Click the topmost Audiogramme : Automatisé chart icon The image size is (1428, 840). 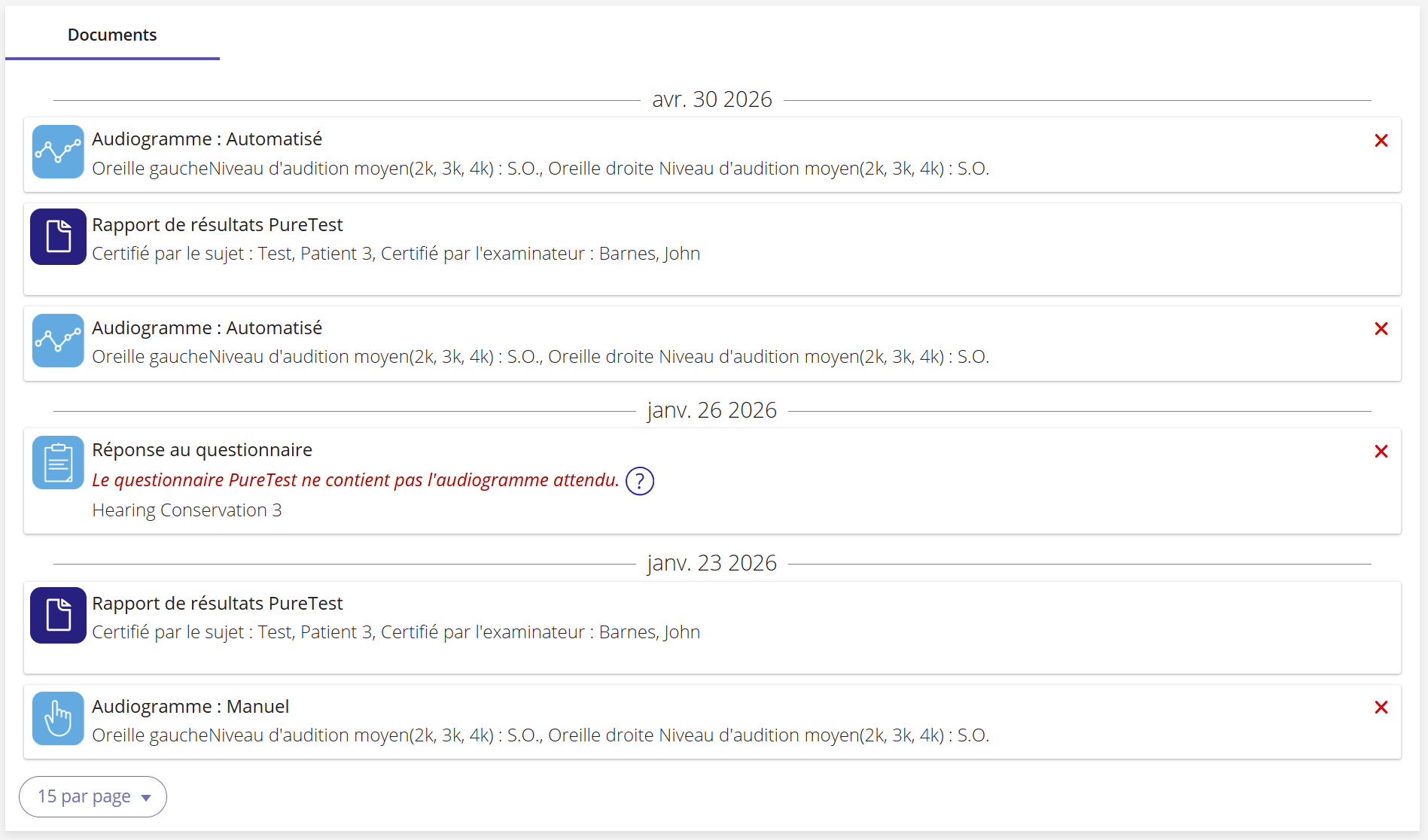pyautogui.click(x=58, y=151)
